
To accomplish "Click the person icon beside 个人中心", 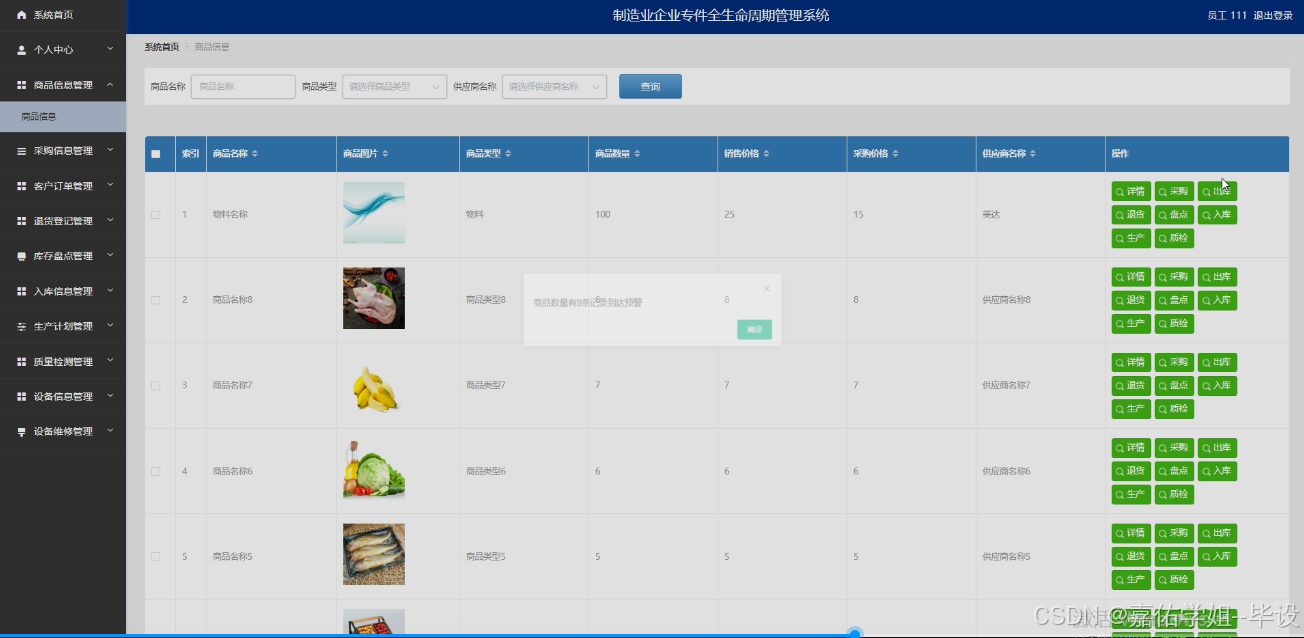I will [x=22, y=49].
